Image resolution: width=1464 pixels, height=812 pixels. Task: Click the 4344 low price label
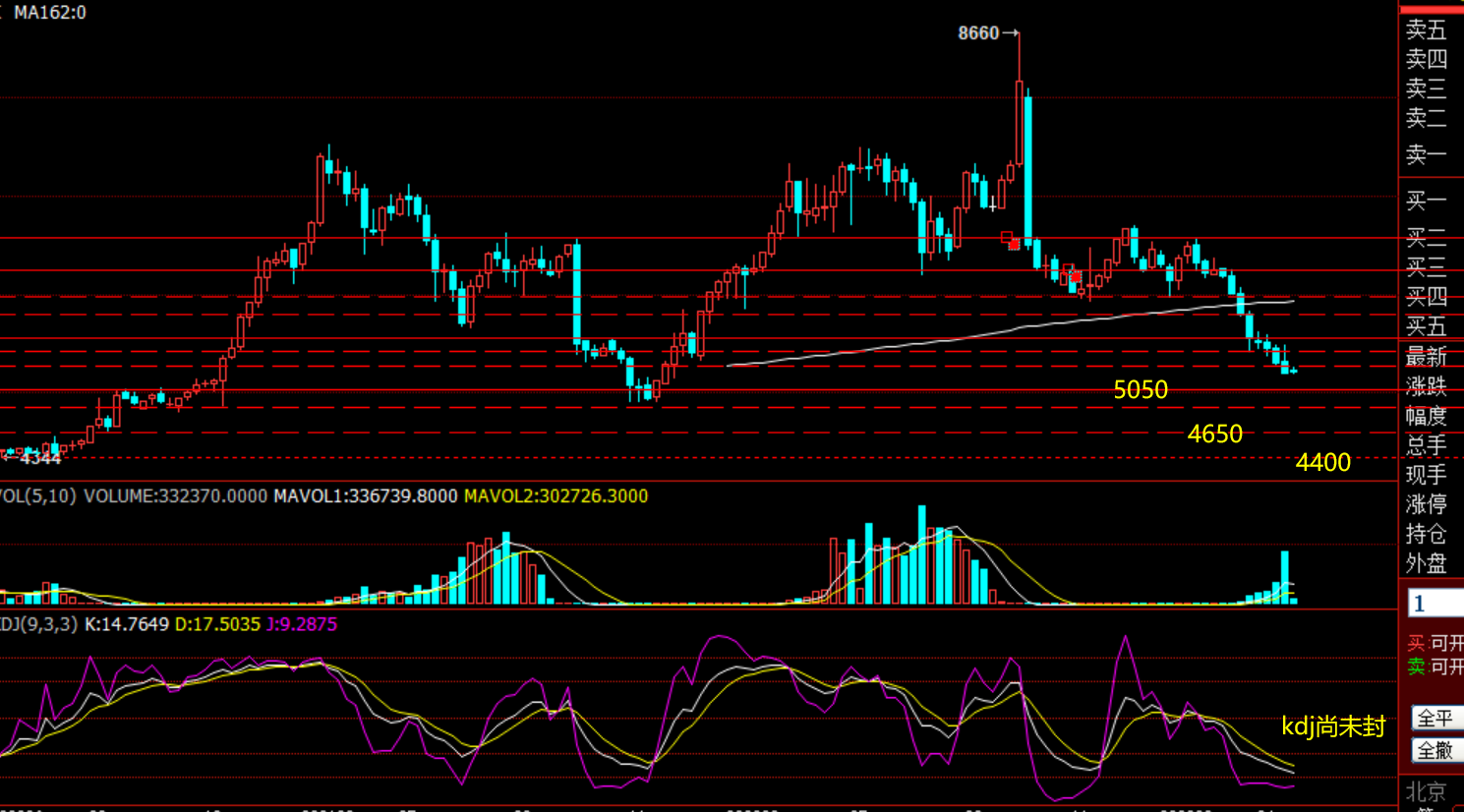[x=40, y=458]
